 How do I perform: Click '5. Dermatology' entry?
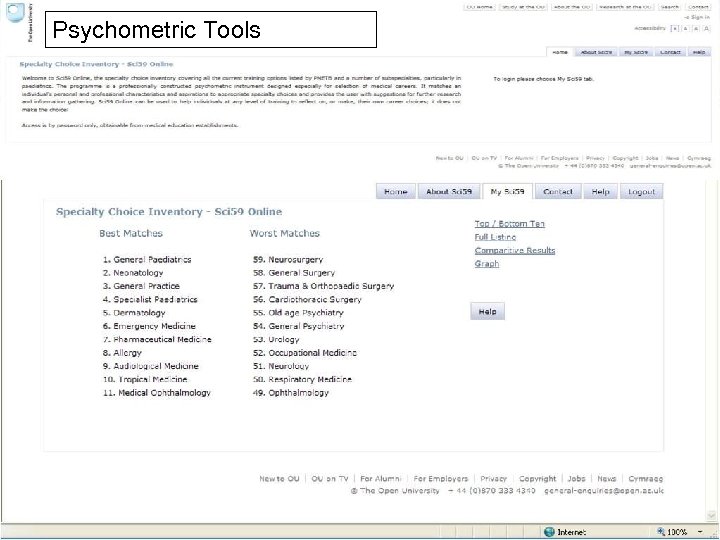coord(134,313)
